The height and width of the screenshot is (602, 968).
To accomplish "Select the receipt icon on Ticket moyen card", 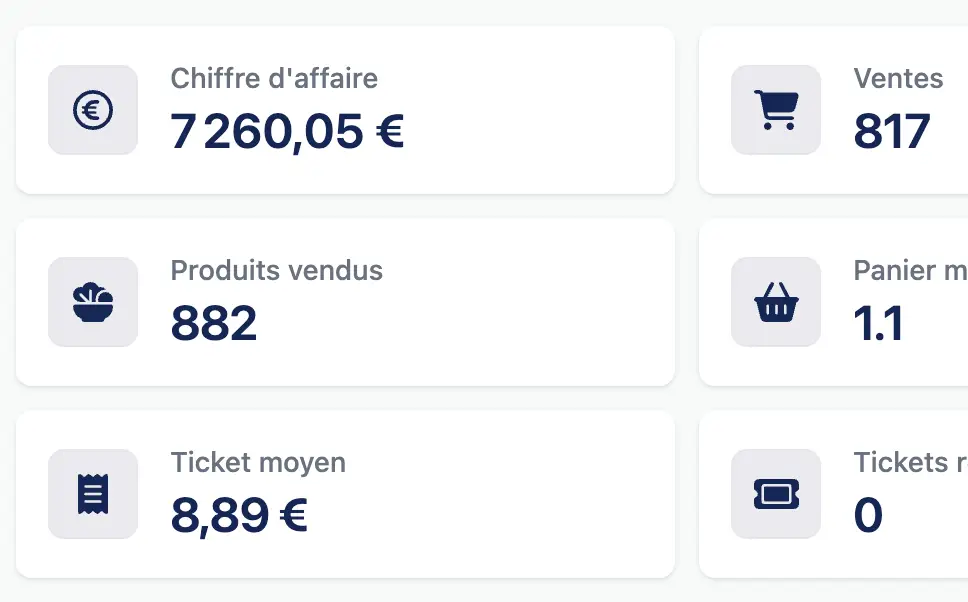I will (92, 494).
